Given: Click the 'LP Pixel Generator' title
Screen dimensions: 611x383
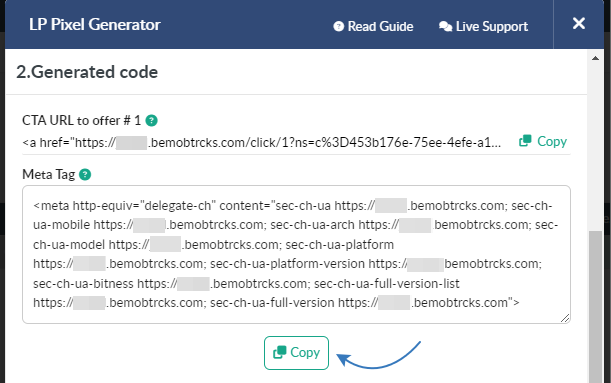Looking at the screenshot, I should [95, 25].
